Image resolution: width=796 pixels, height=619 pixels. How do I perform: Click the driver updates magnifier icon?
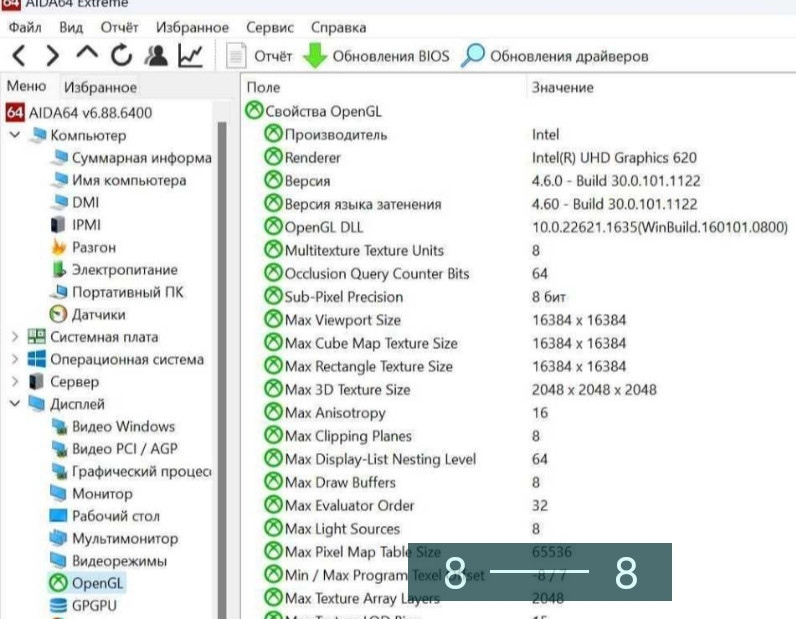click(472, 56)
